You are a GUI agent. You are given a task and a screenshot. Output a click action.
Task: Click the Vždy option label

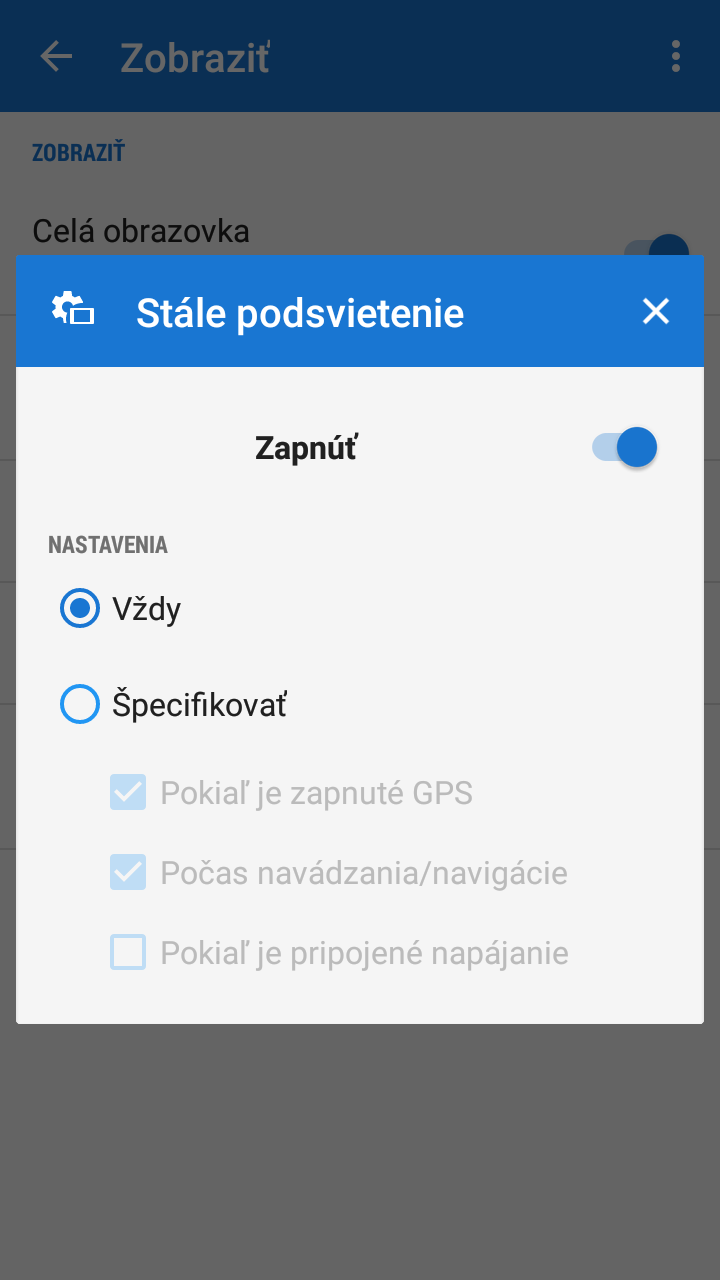coord(147,609)
